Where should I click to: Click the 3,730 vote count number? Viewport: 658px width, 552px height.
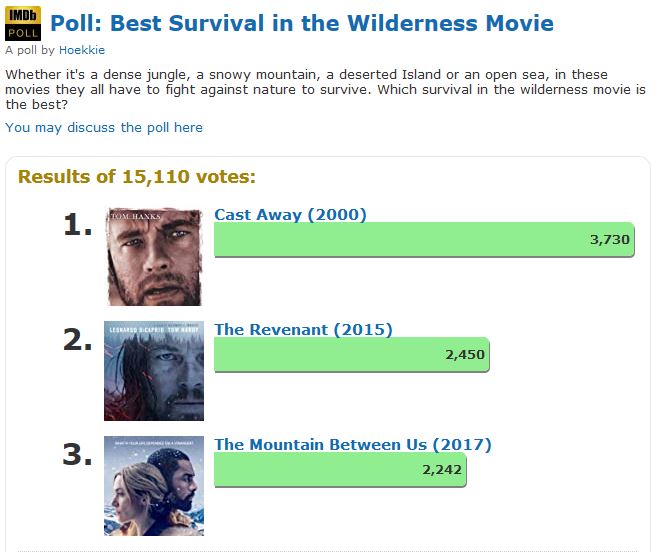pos(610,240)
